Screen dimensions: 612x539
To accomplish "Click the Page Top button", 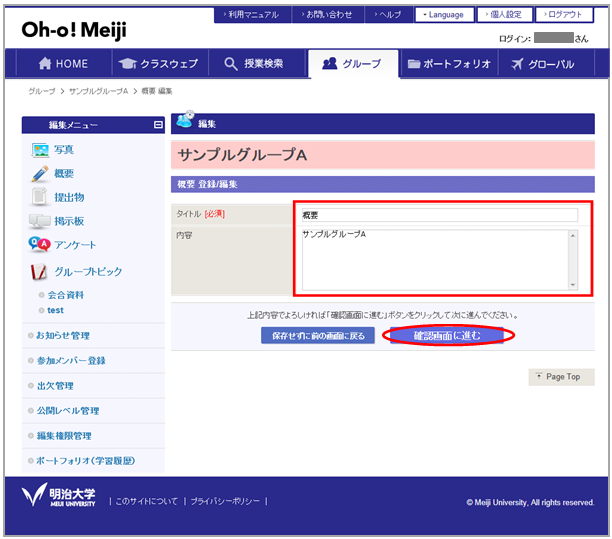I will 561,377.
